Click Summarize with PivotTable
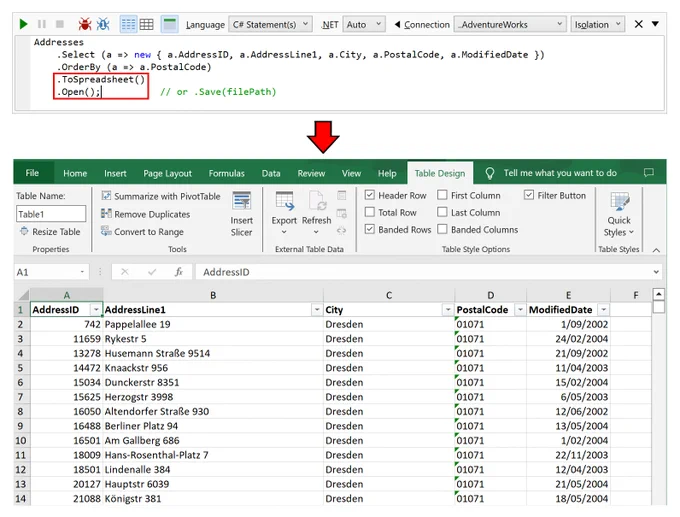Image resolution: width=680 pixels, height=517 pixels. point(161,196)
